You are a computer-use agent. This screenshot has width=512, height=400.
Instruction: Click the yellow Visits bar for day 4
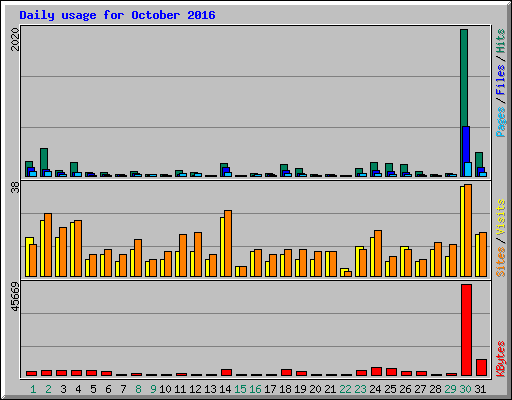click(x=72, y=249)
